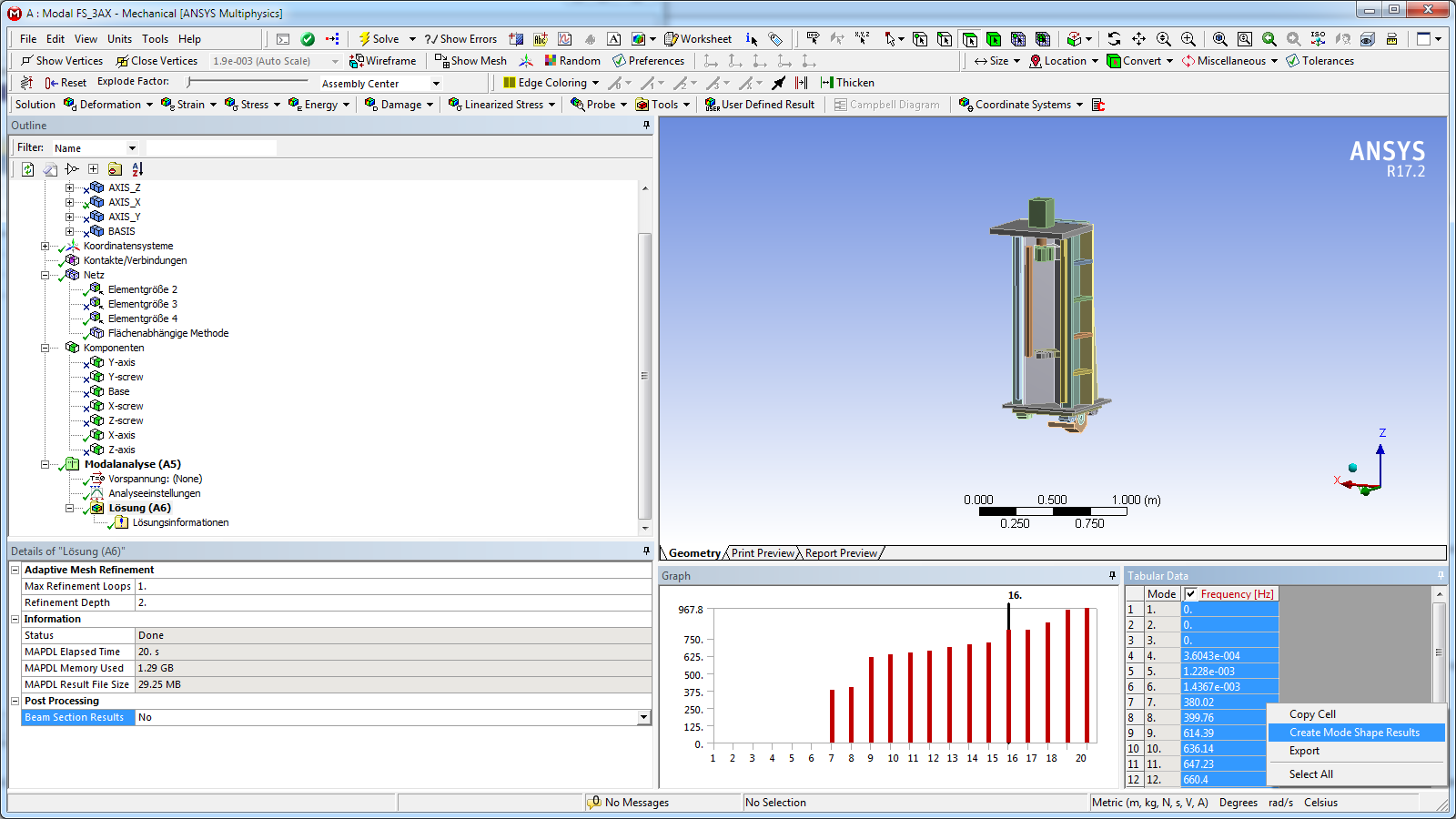Click the commands icon after Coordinate Systems
This screenshot has height=819, width=1456.
(1098, 105)
